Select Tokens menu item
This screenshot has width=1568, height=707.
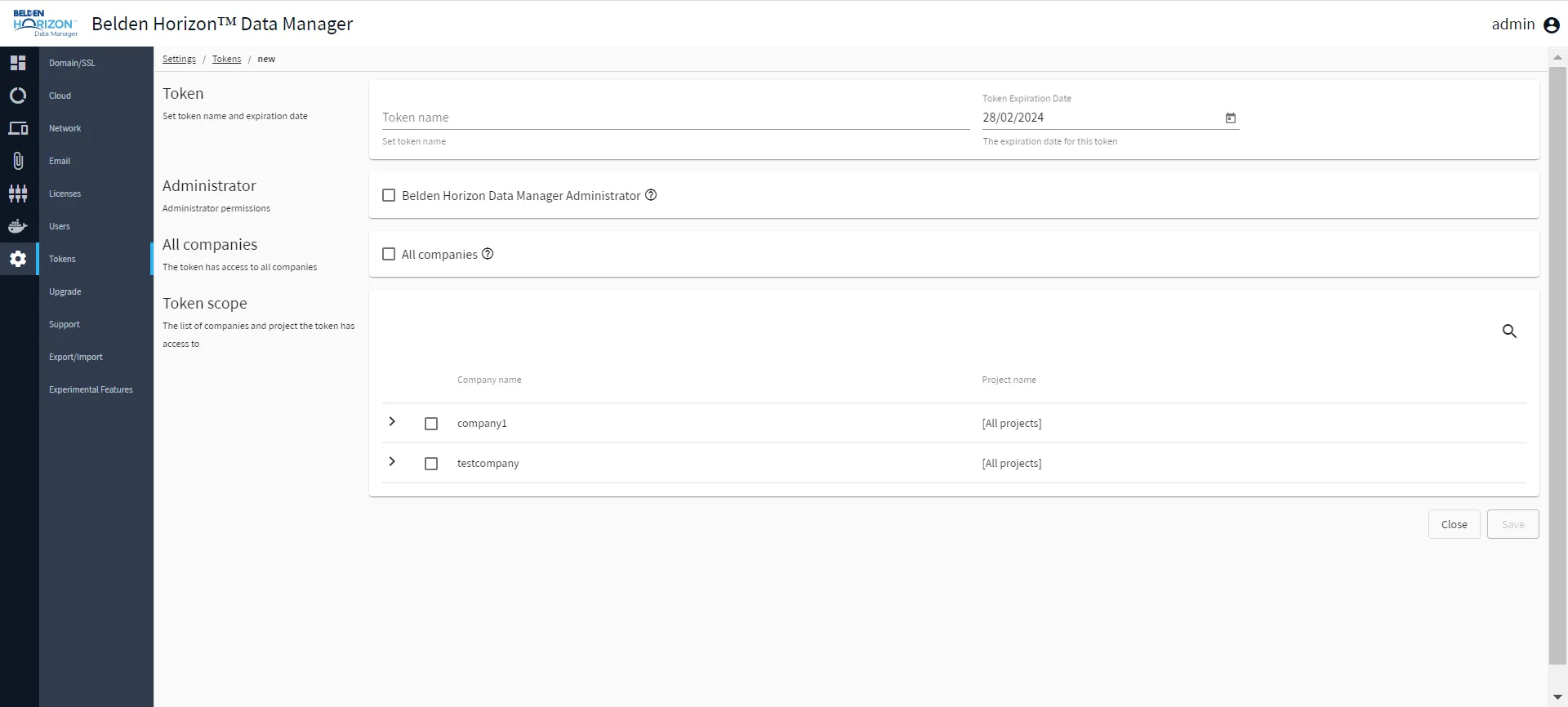point(96,259)
